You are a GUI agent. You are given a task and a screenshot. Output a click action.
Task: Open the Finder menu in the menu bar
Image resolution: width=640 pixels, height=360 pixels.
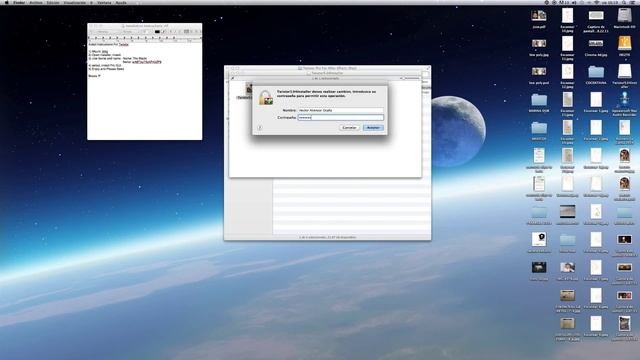tap(19, 2)
